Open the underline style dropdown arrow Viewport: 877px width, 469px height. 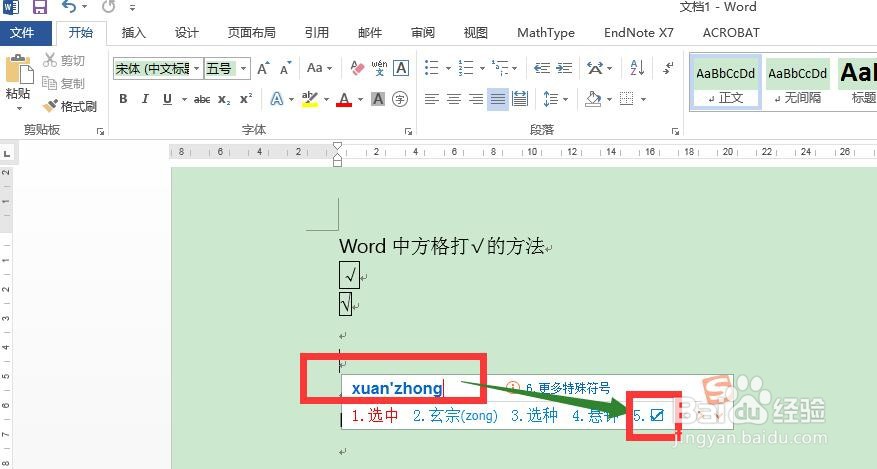(184, 100)
